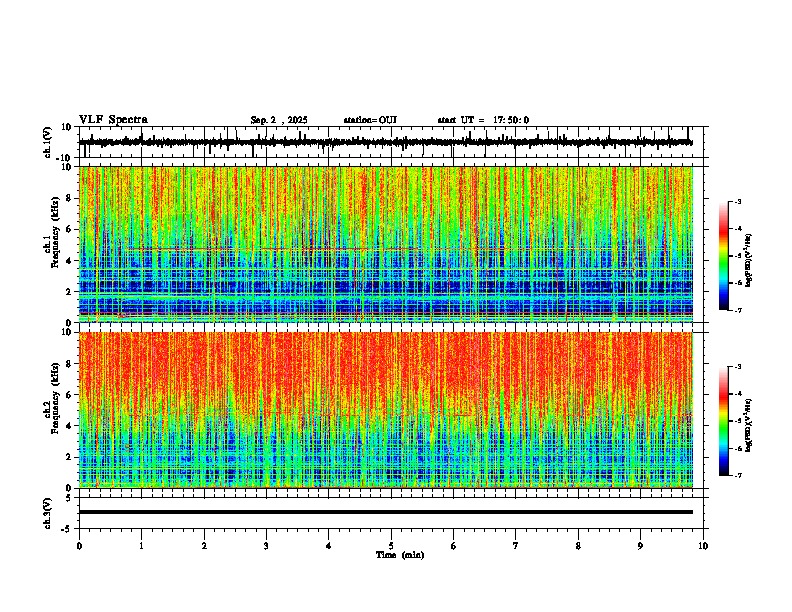Click the ch.1 voltage waveform trace

pyautogui.click(x=385, y=142)
